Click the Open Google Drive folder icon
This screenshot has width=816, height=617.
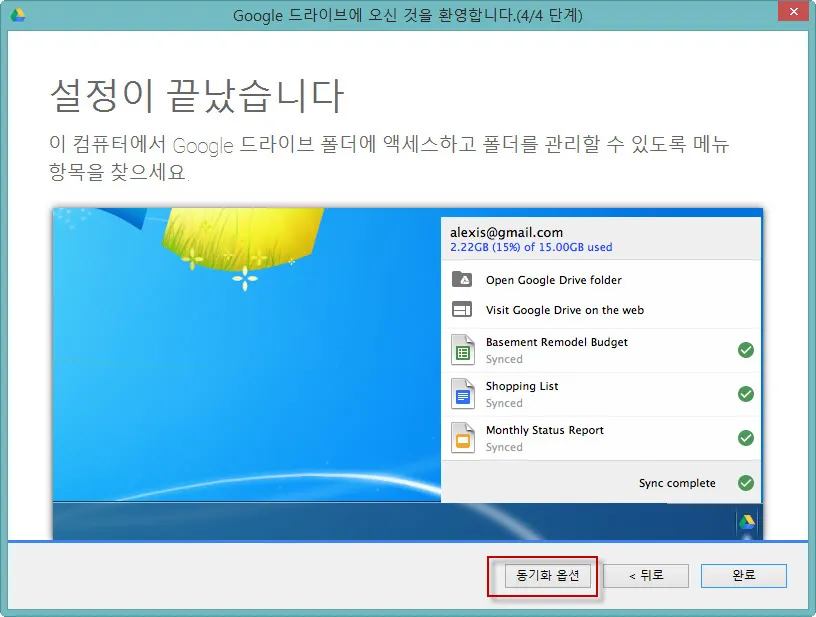click(x=462, y=279)
